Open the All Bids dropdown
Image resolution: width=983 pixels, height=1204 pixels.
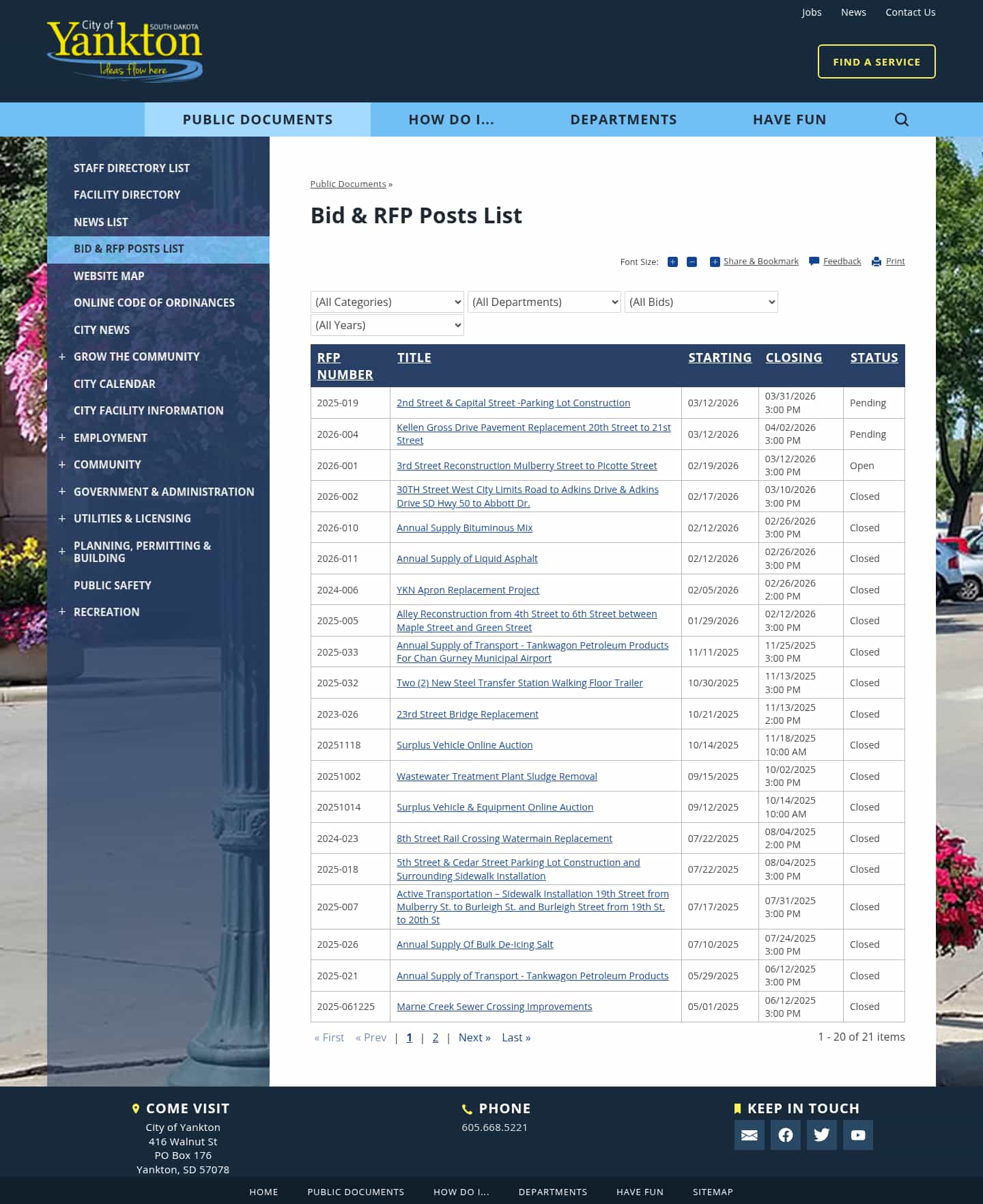tap(701, 302)
